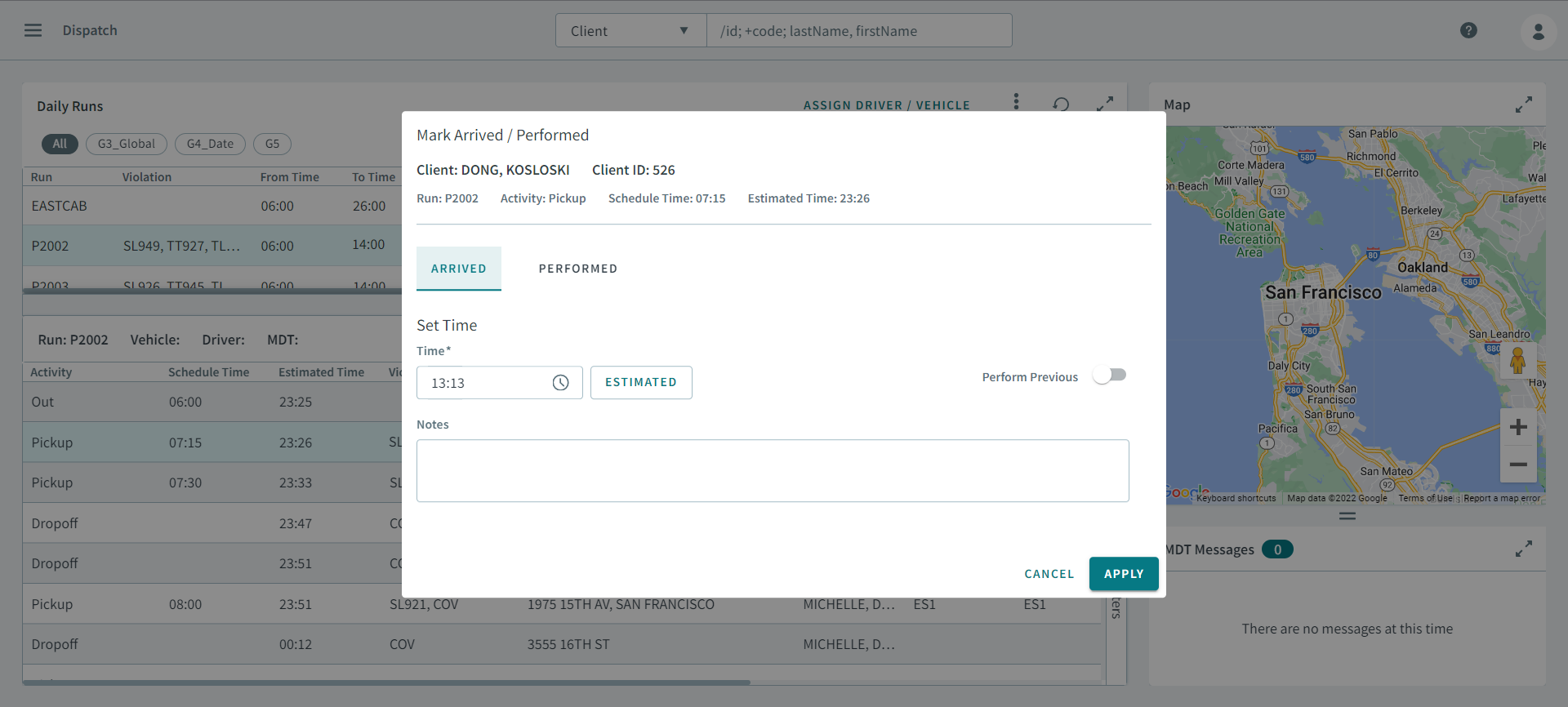Select the G3_Global filter chip
Image resolution: width=1568 pixels, height=707 pixels.
point(127,144)
